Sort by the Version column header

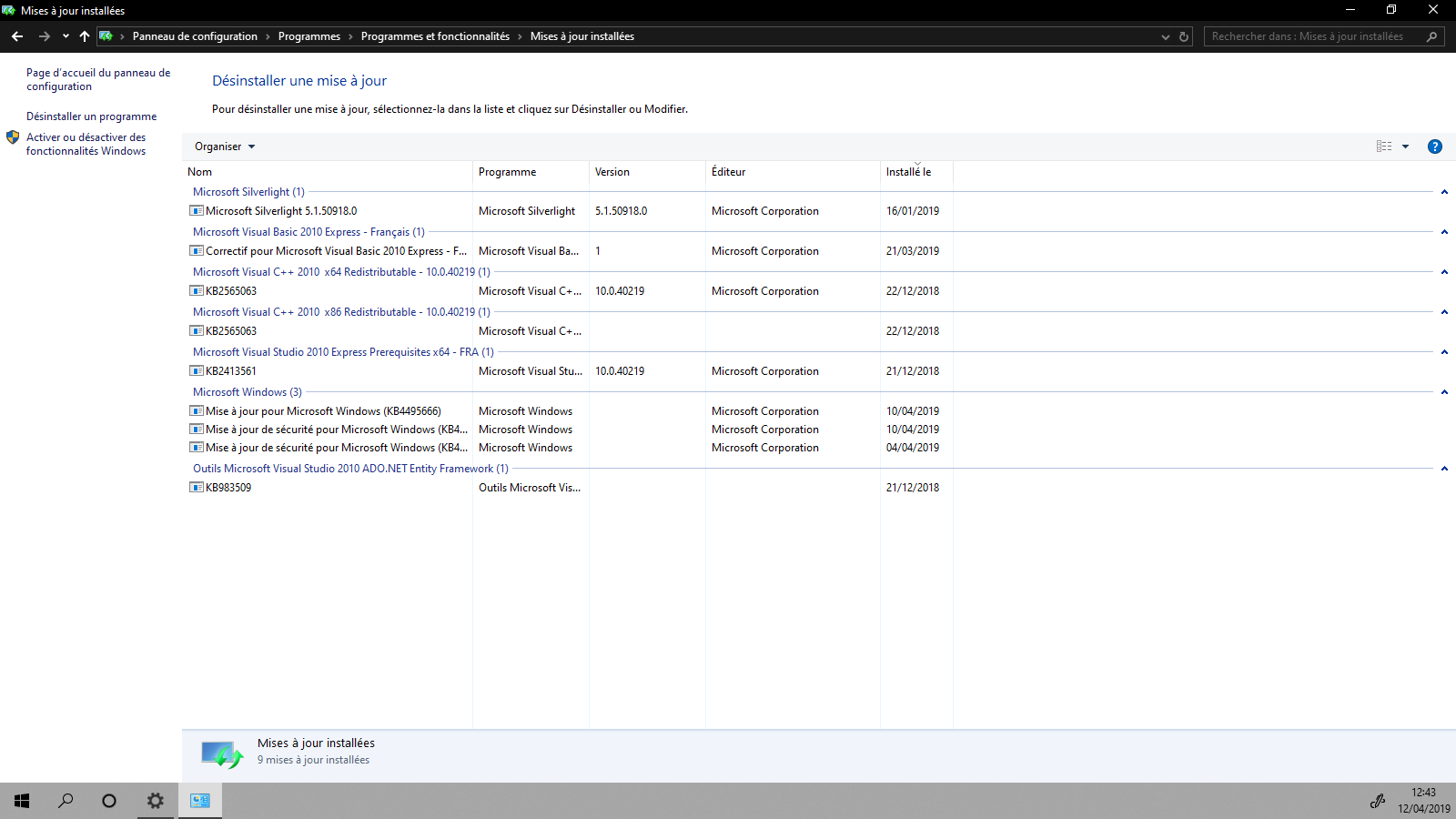click(x=647, y=172)
